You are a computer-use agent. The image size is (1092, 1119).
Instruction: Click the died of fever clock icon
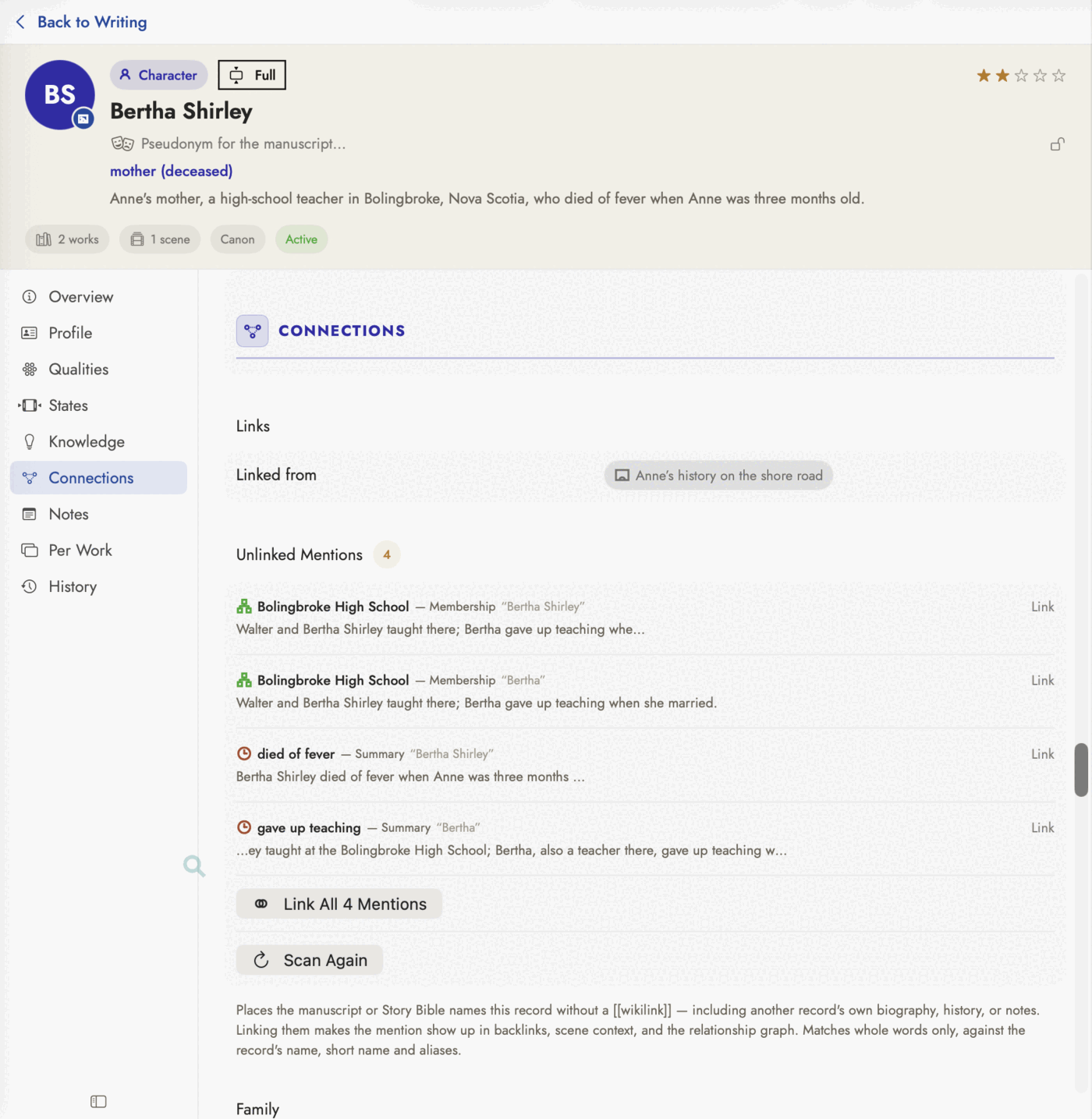[x=244, y=753]
